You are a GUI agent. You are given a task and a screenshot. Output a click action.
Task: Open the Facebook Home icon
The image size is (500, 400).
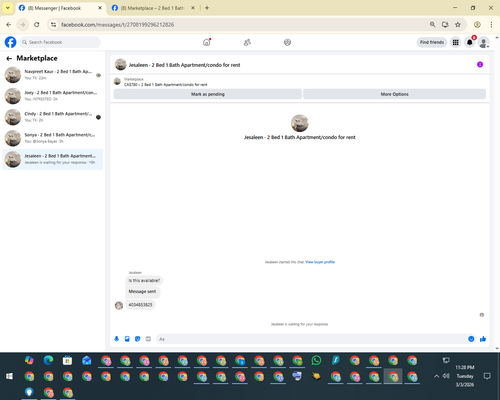coord(207,42)
